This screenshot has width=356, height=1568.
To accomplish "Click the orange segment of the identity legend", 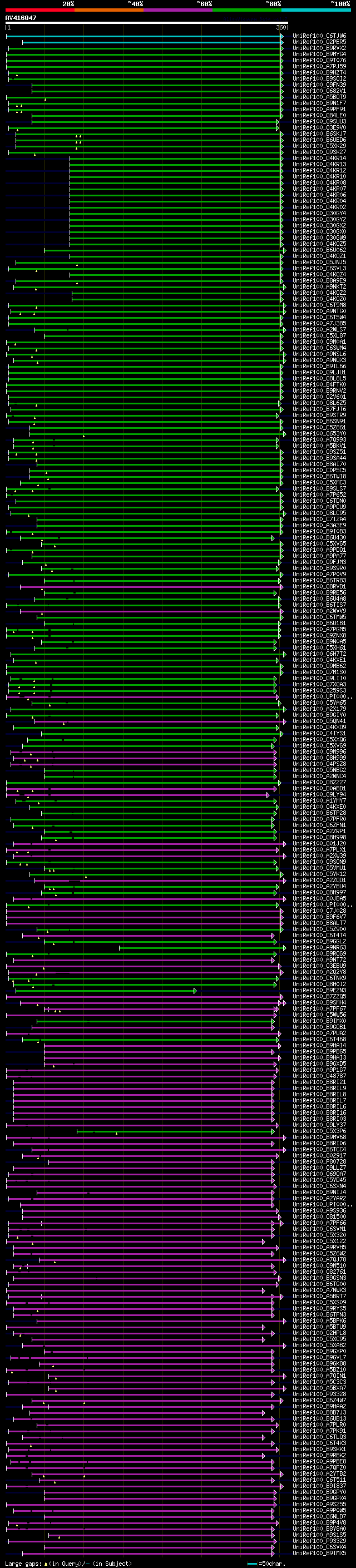I will tap(109, 10).
